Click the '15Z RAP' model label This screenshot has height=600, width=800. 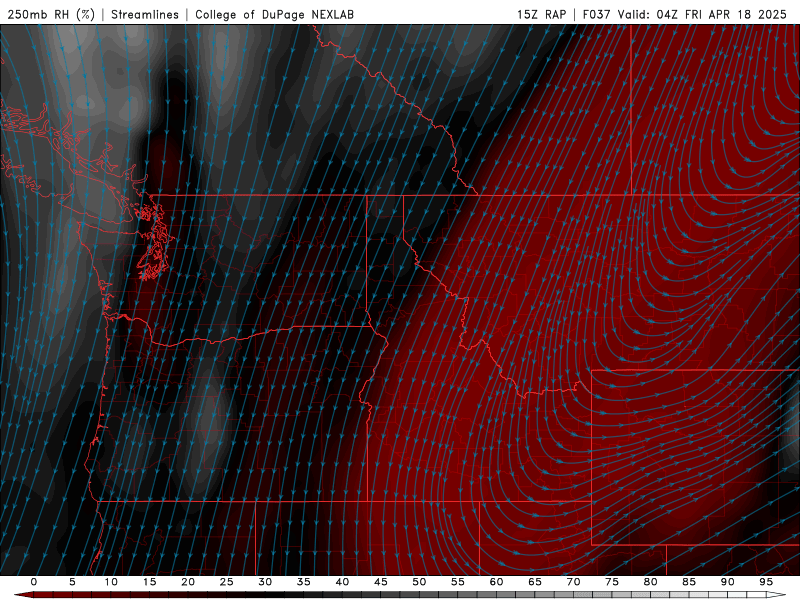(541, 14)
